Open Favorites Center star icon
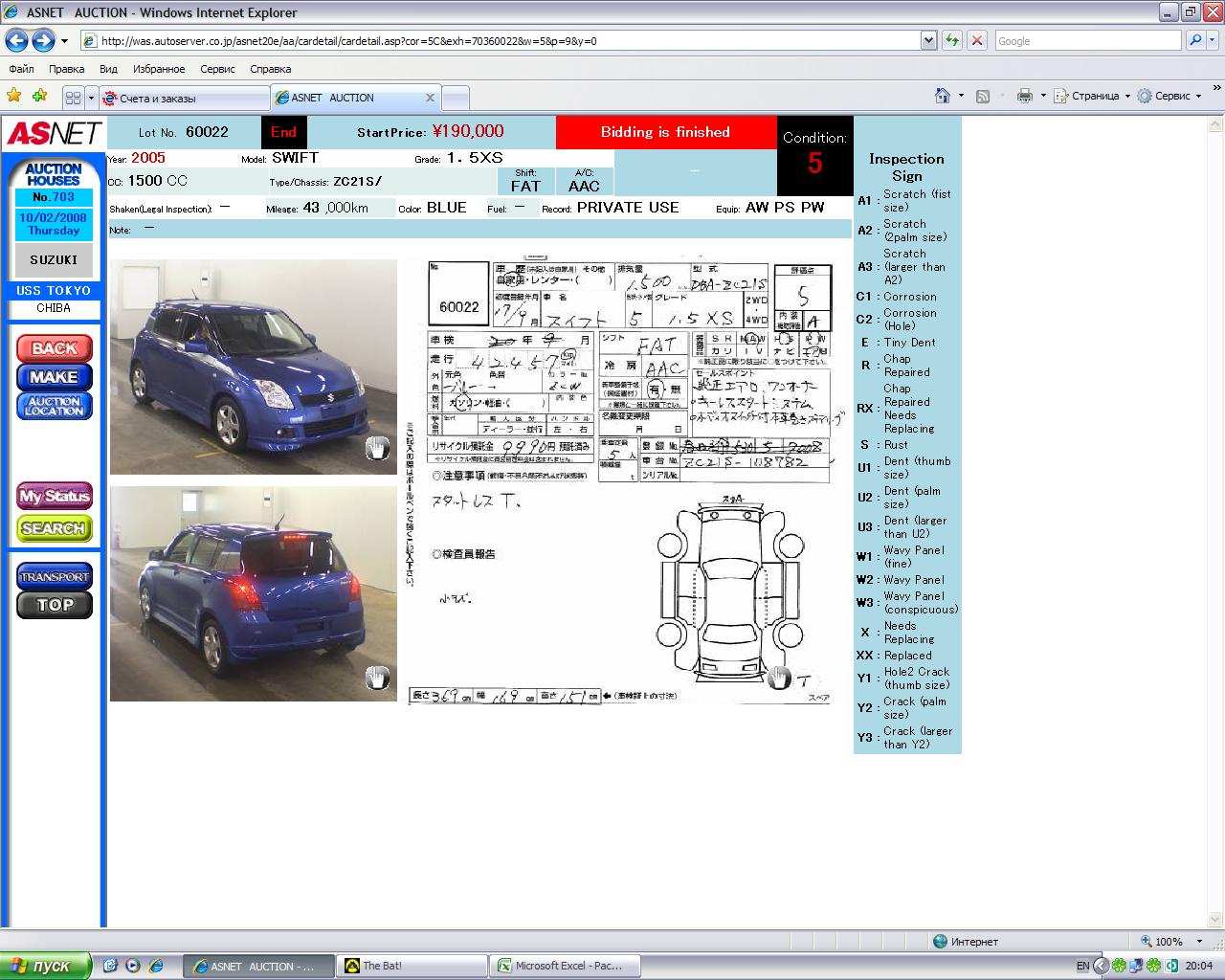The width and height of the screenshot is (1225, 980). pyautogui.click(x=14, y=96)
